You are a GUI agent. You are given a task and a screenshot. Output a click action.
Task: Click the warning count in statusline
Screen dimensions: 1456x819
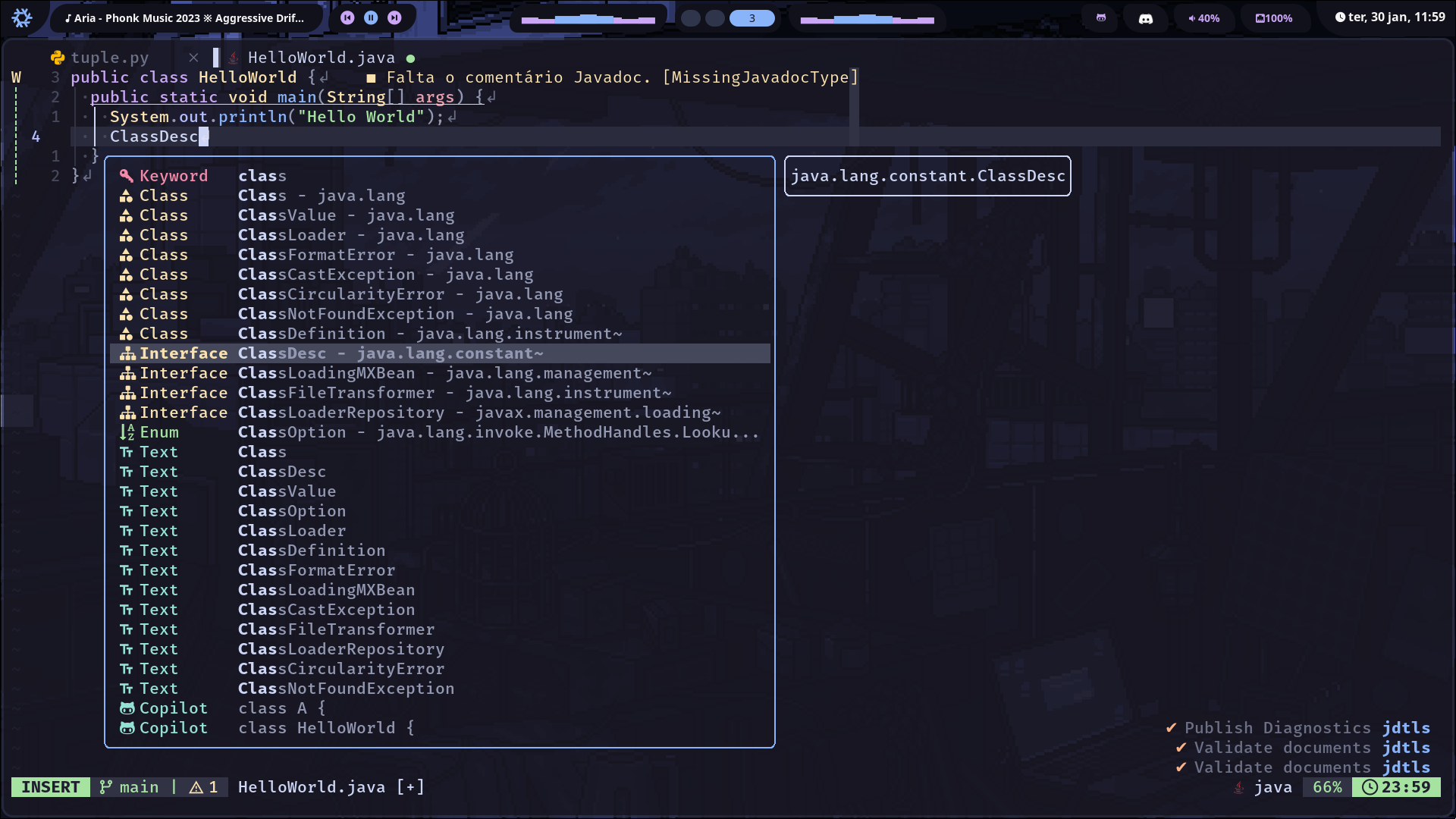click(x=204, y=787)
